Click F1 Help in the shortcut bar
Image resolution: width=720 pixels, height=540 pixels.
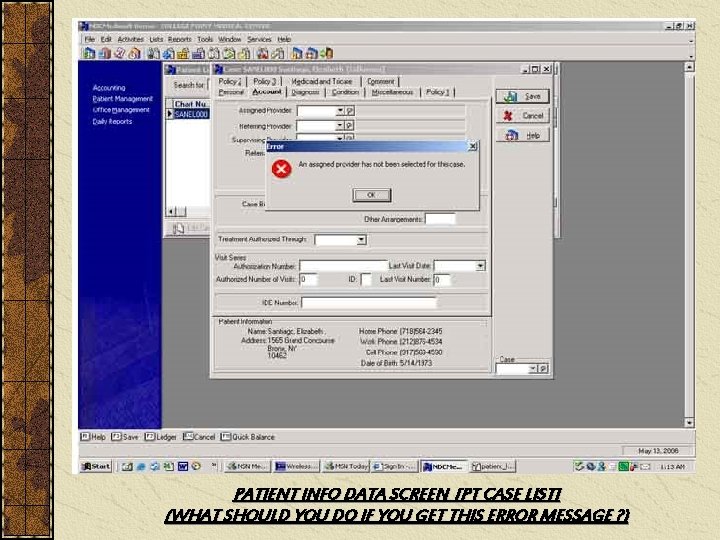(x=93, y=437)
